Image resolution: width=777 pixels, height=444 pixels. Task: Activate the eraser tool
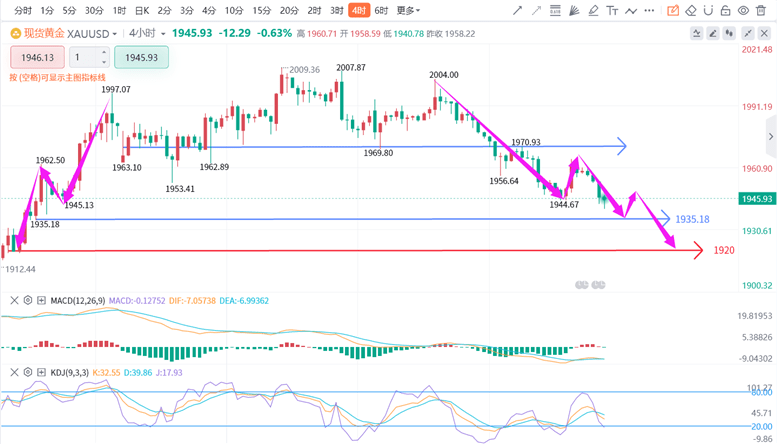(690, 11)
